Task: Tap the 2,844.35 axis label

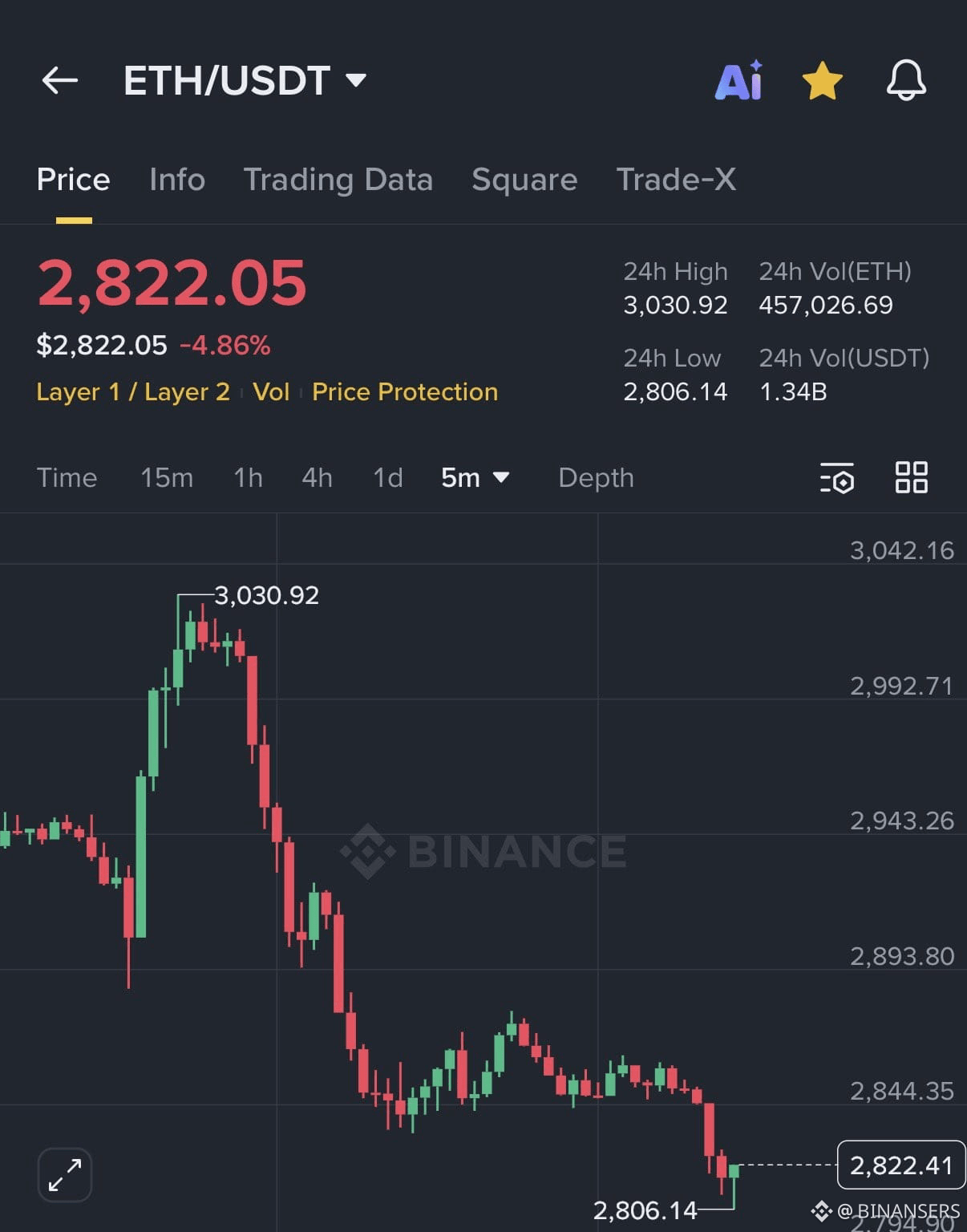Action: 902,1091
